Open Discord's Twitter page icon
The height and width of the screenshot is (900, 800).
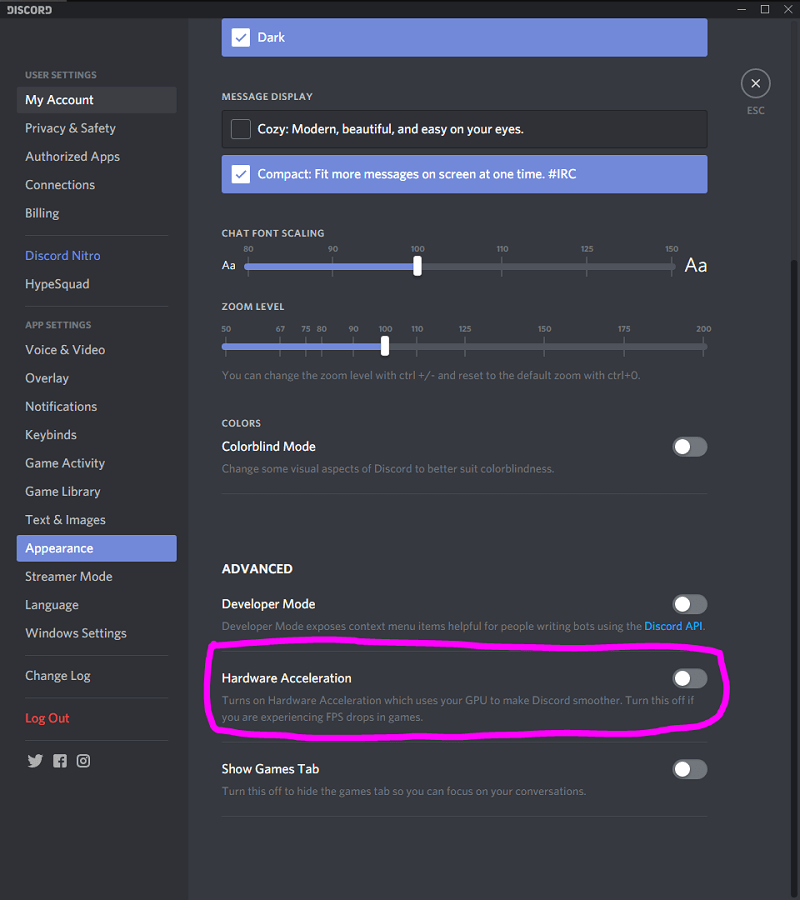point(35,761)
